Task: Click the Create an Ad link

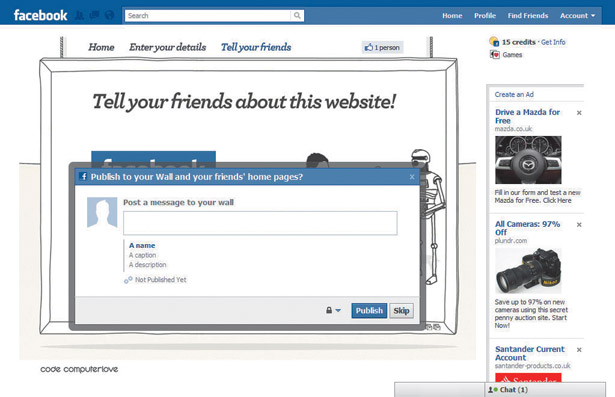Action: click(514, 95)
